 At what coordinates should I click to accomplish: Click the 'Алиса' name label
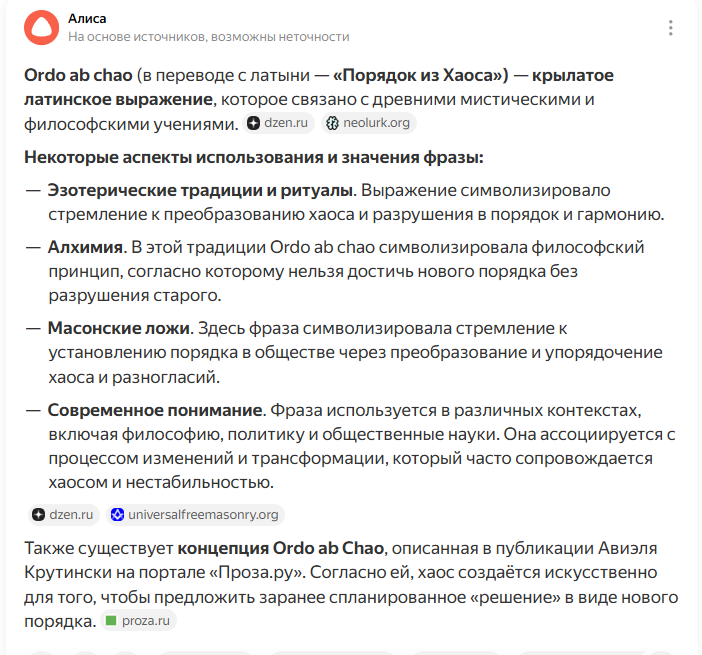pos(87,19)
